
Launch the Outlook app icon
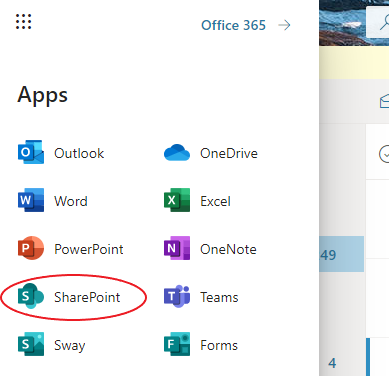click(x=31, y=152)
